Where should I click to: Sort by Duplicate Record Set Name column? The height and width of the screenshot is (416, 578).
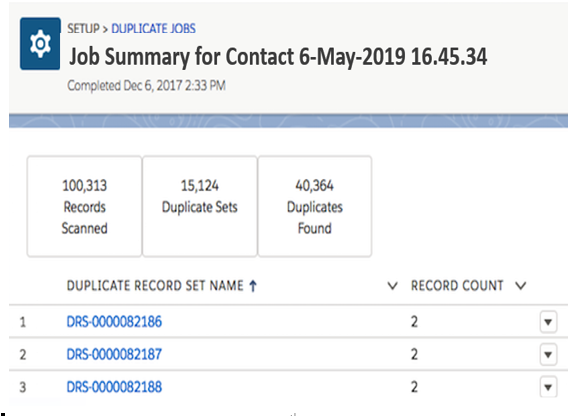point(155,286)
